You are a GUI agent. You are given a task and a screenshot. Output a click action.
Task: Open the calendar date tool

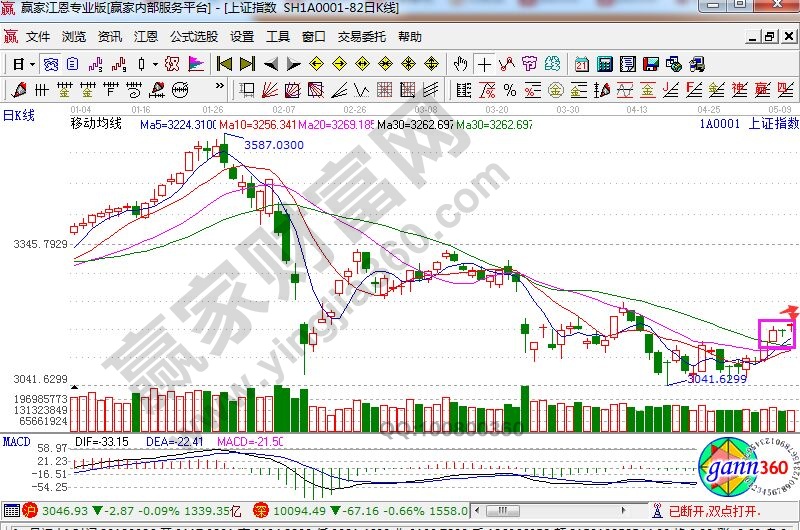click(582, 64)
